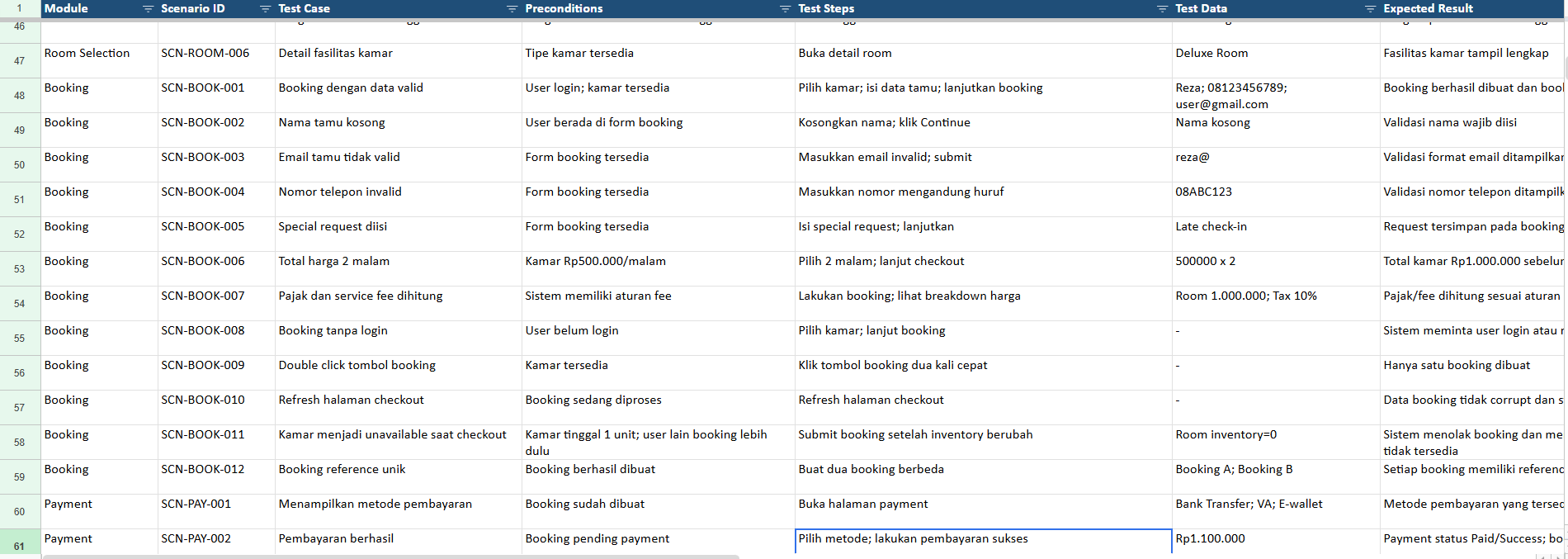This screenshot has height=559, width=1568.
Task: Select the 'Late check-in' cell
Action: 1276,234
